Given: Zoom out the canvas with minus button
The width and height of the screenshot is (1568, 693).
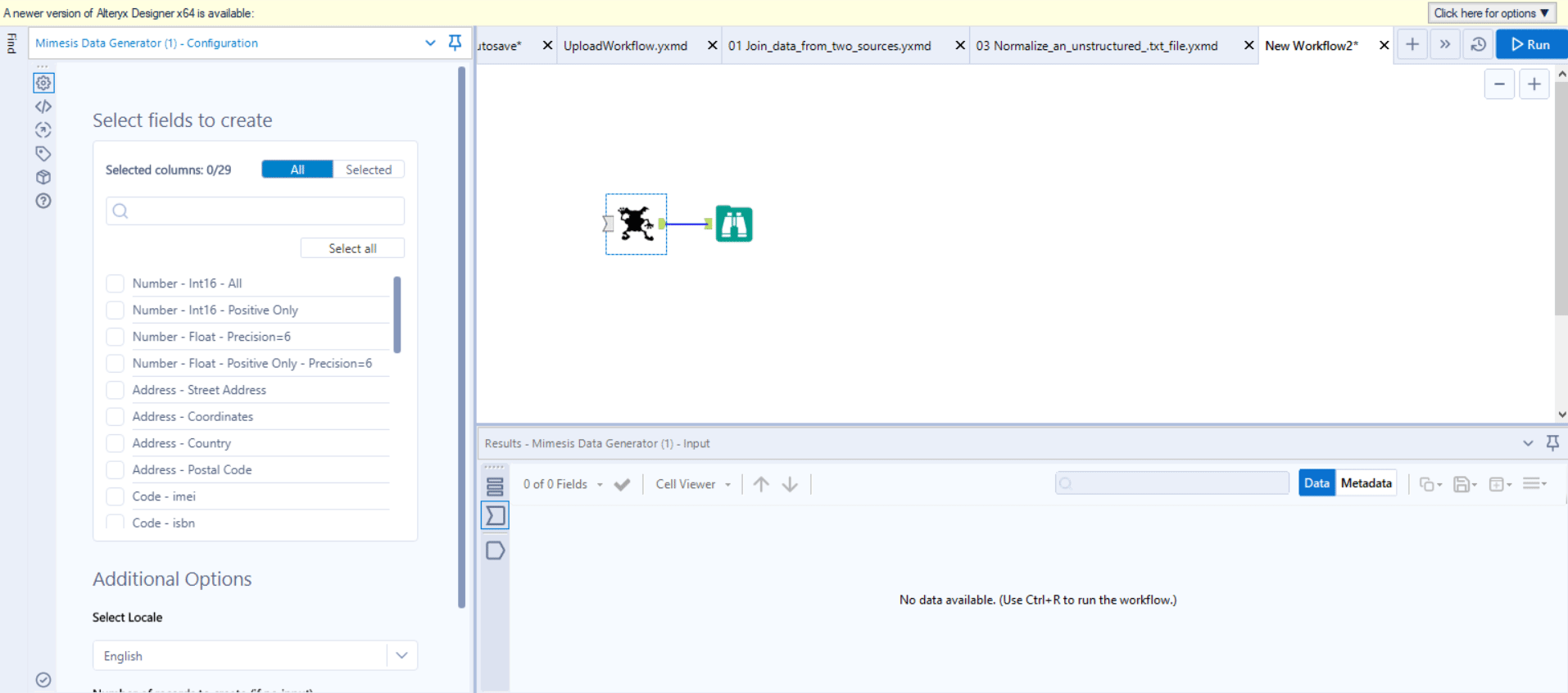Looking at the screenshot, I should (x=1499, y=84).
